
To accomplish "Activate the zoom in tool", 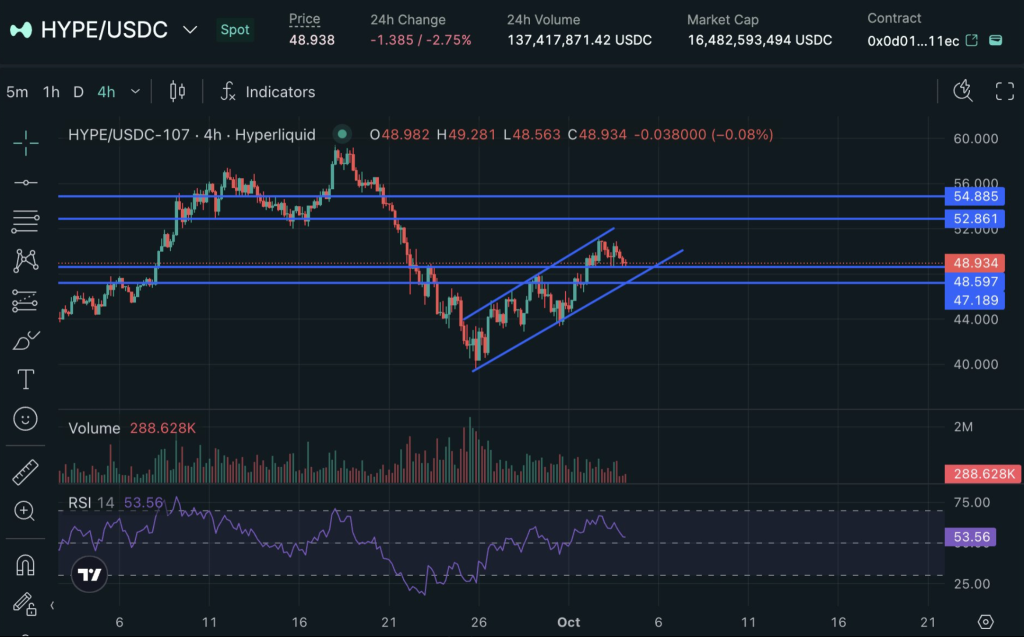I will click(25, 511).
